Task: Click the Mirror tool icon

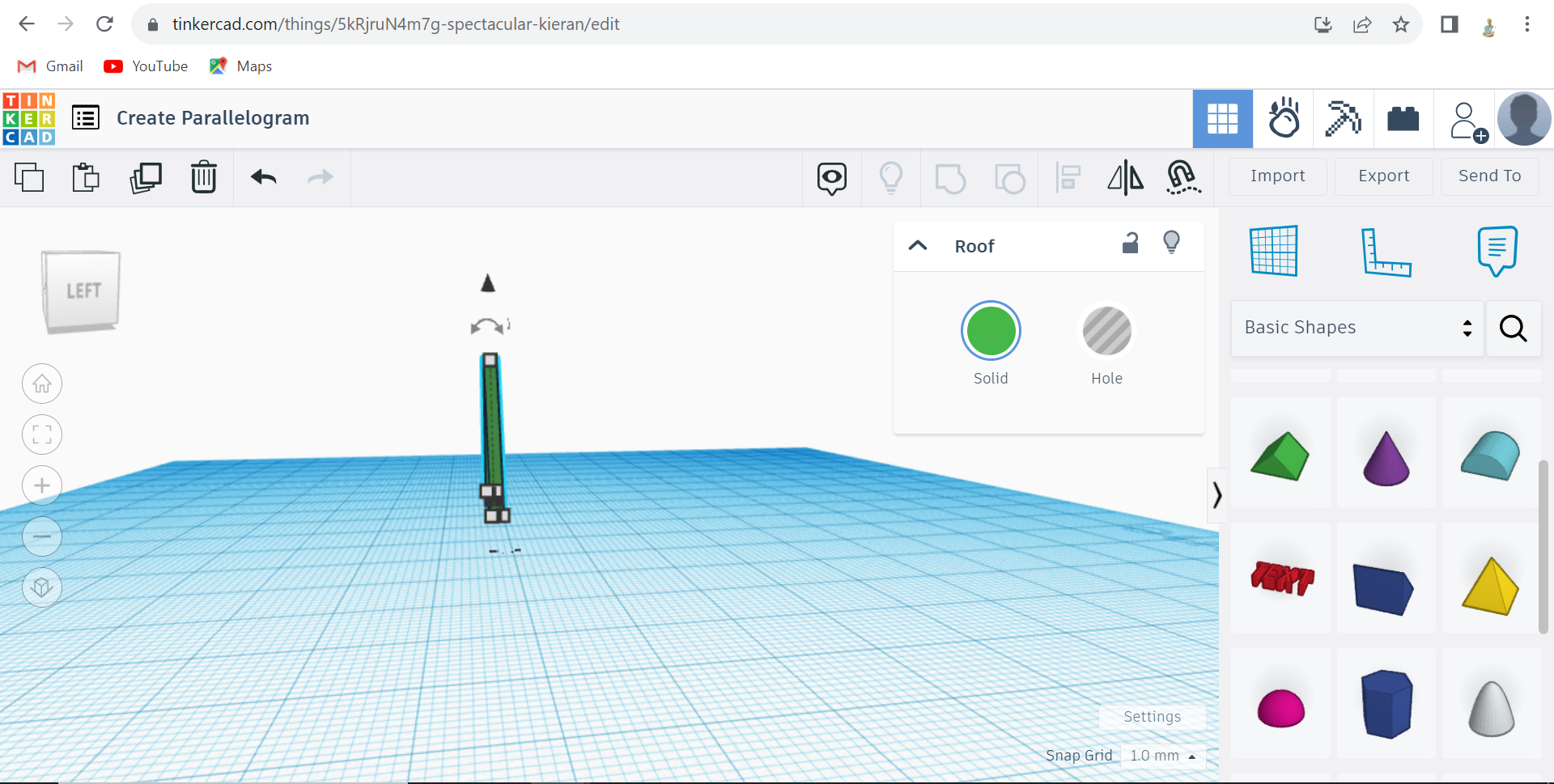Action: coord(1126,177)
